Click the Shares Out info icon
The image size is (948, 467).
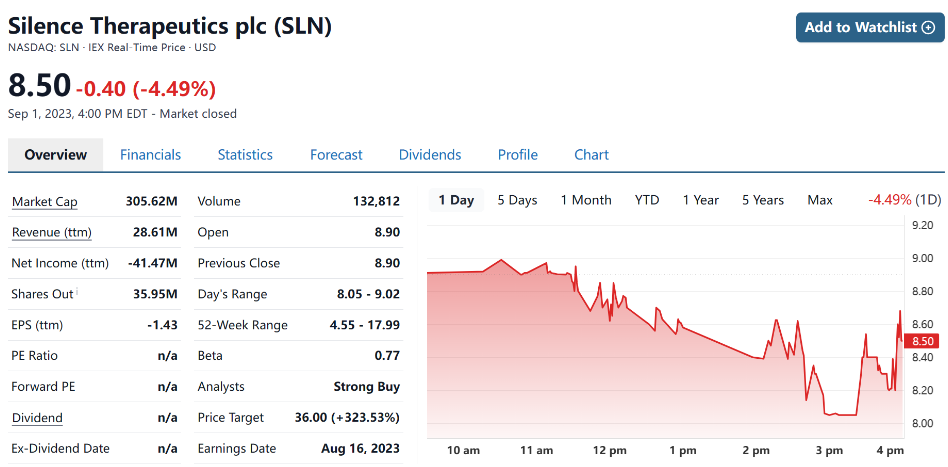78,292
